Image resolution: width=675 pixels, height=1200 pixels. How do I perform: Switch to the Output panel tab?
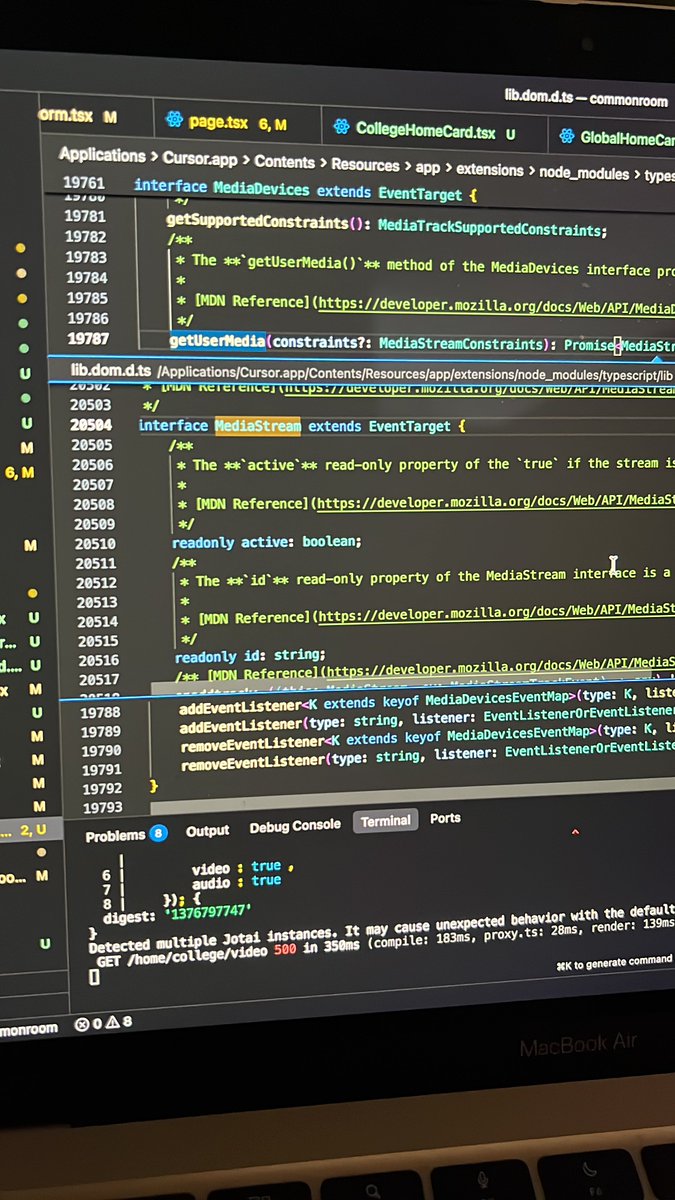pyautogui.click(x=207, y=830)
